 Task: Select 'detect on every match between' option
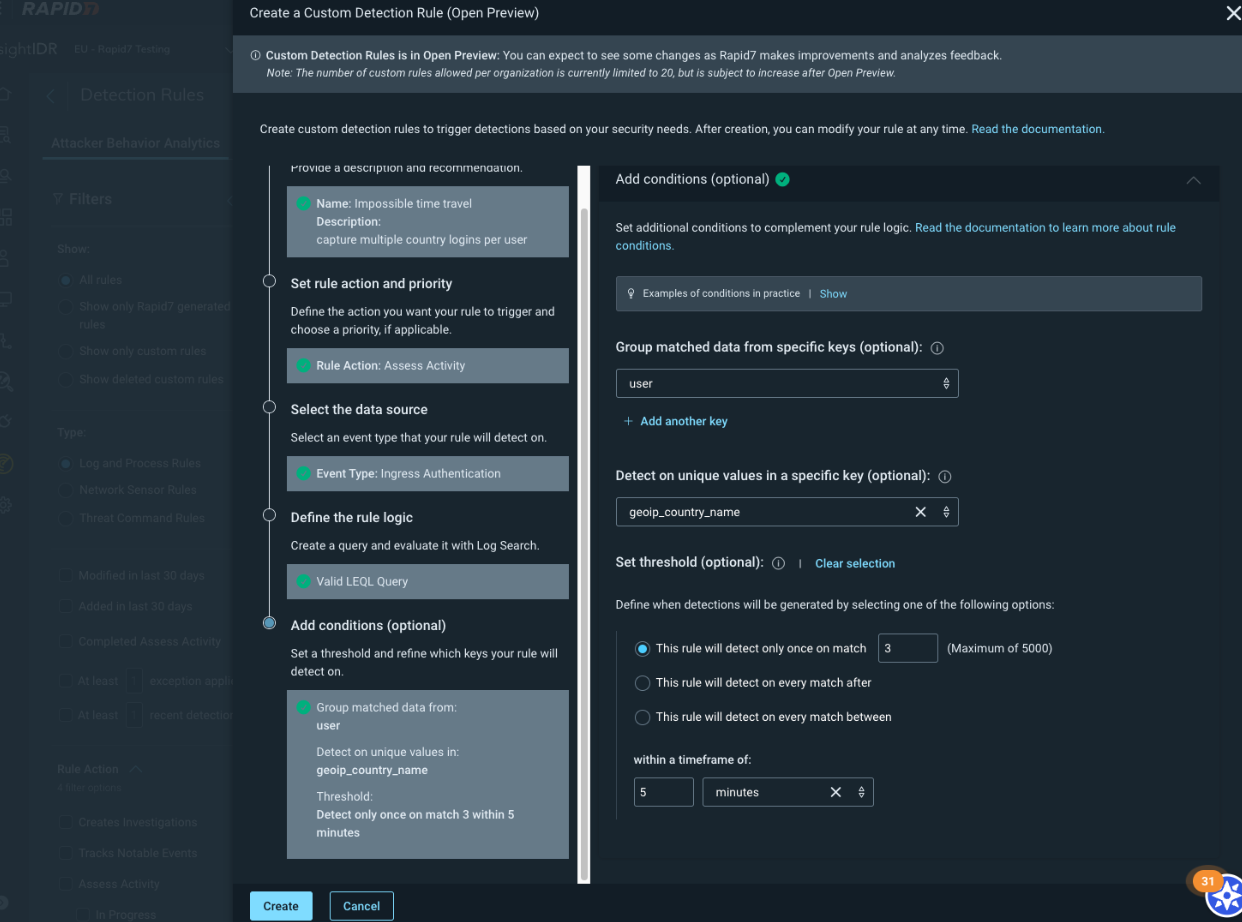(x=643, y=717)
